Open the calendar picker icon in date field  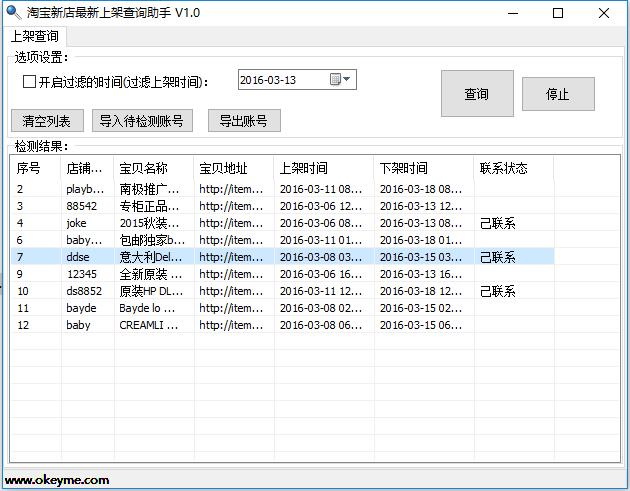click(x=335, y=79)
